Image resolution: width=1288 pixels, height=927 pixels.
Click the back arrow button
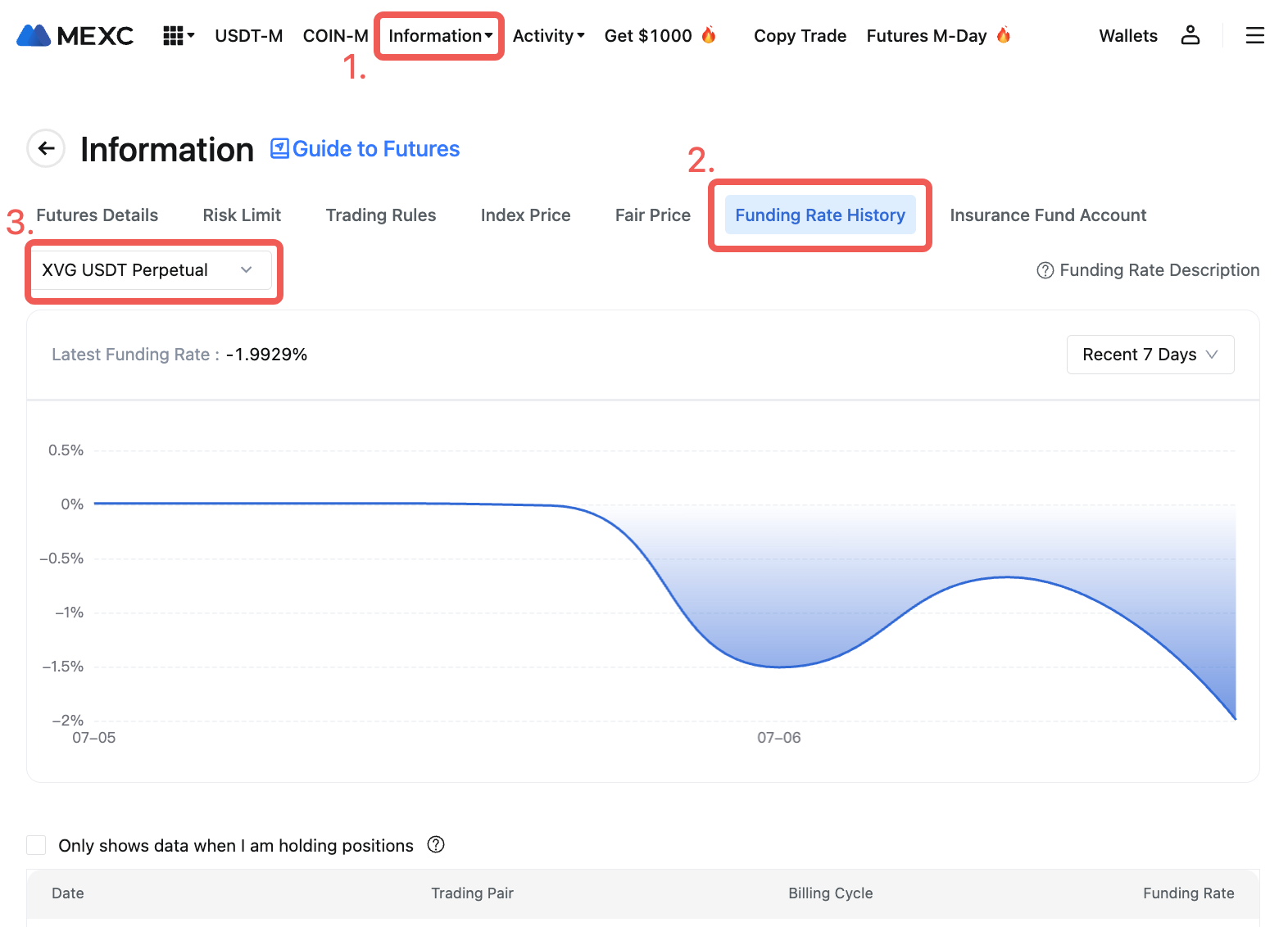click(46, 148)
